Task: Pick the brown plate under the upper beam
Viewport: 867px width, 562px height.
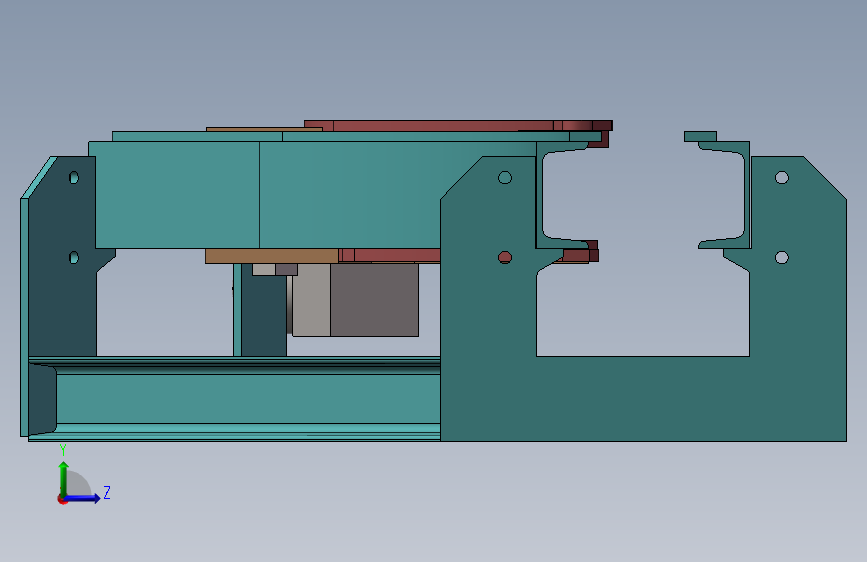Action: point(271,256)
